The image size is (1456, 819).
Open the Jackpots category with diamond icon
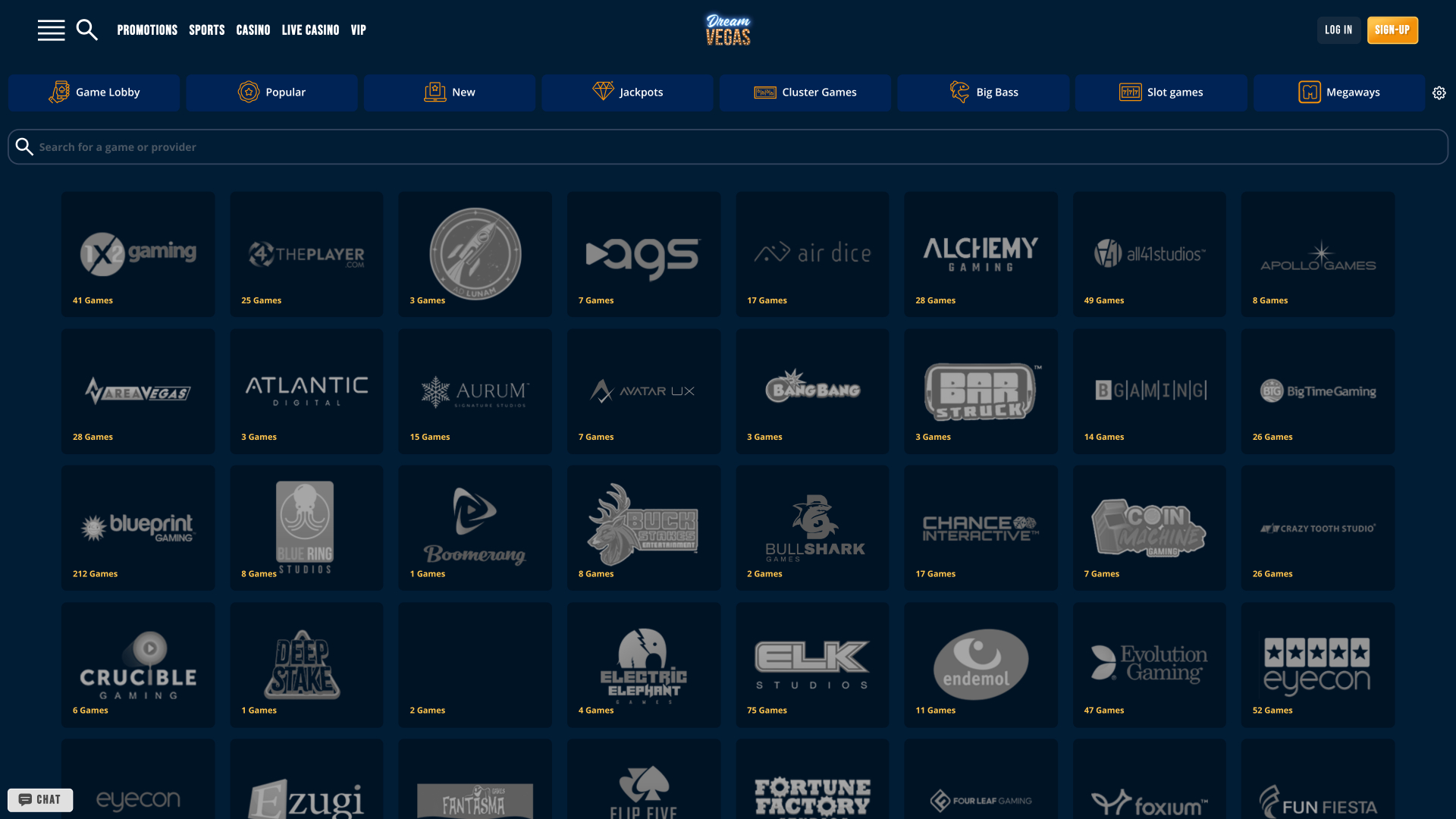(626, 92)
